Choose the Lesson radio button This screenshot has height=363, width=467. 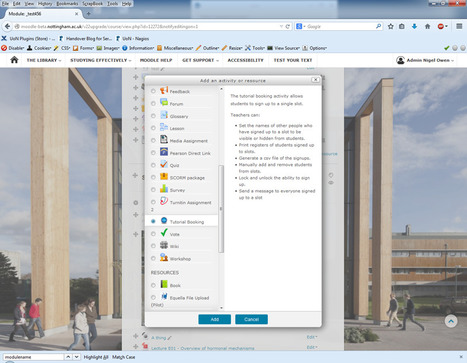pos(153,128)
